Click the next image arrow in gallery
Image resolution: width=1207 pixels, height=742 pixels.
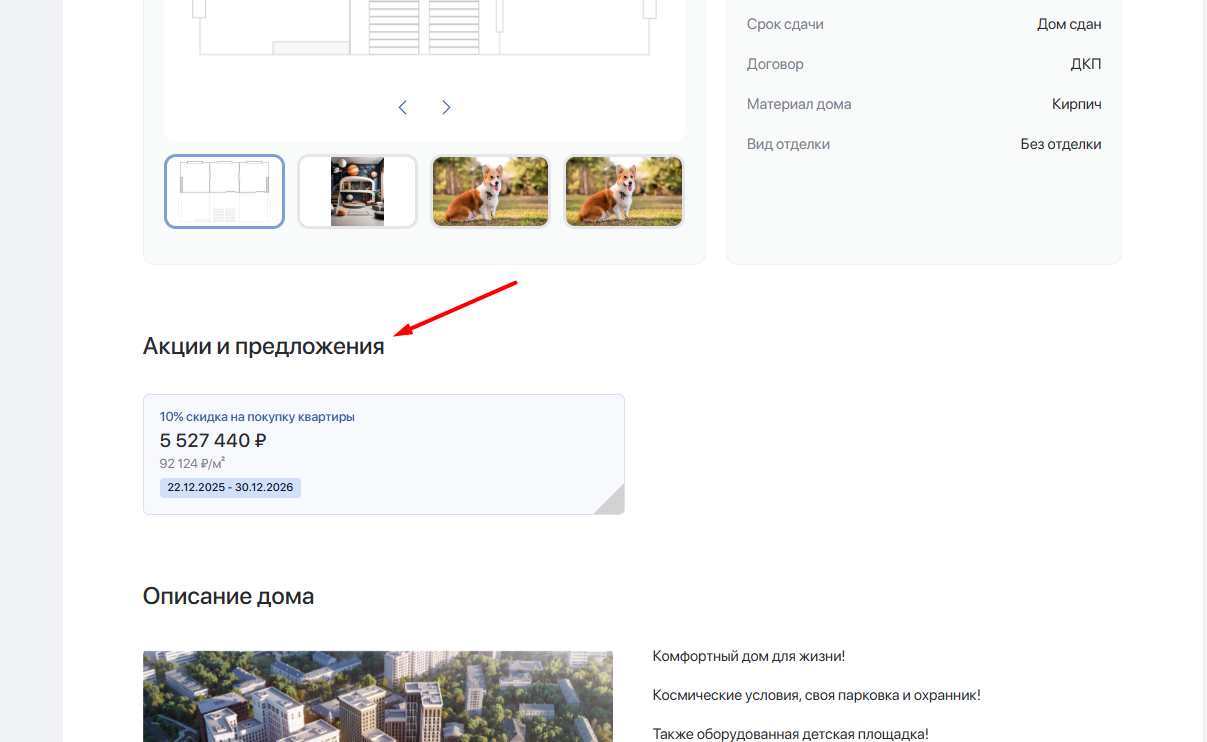tap(446, 107)
